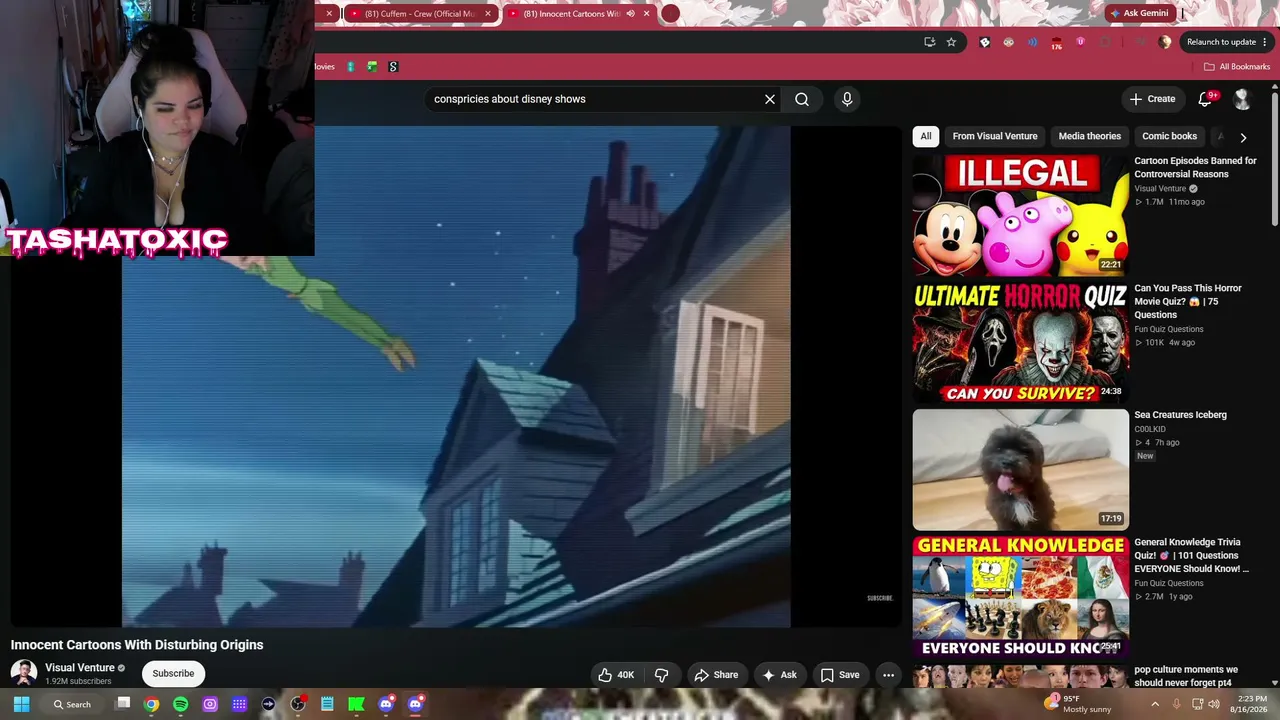
Task: Select the Comic books chip
Action: tap(1169, 136)
